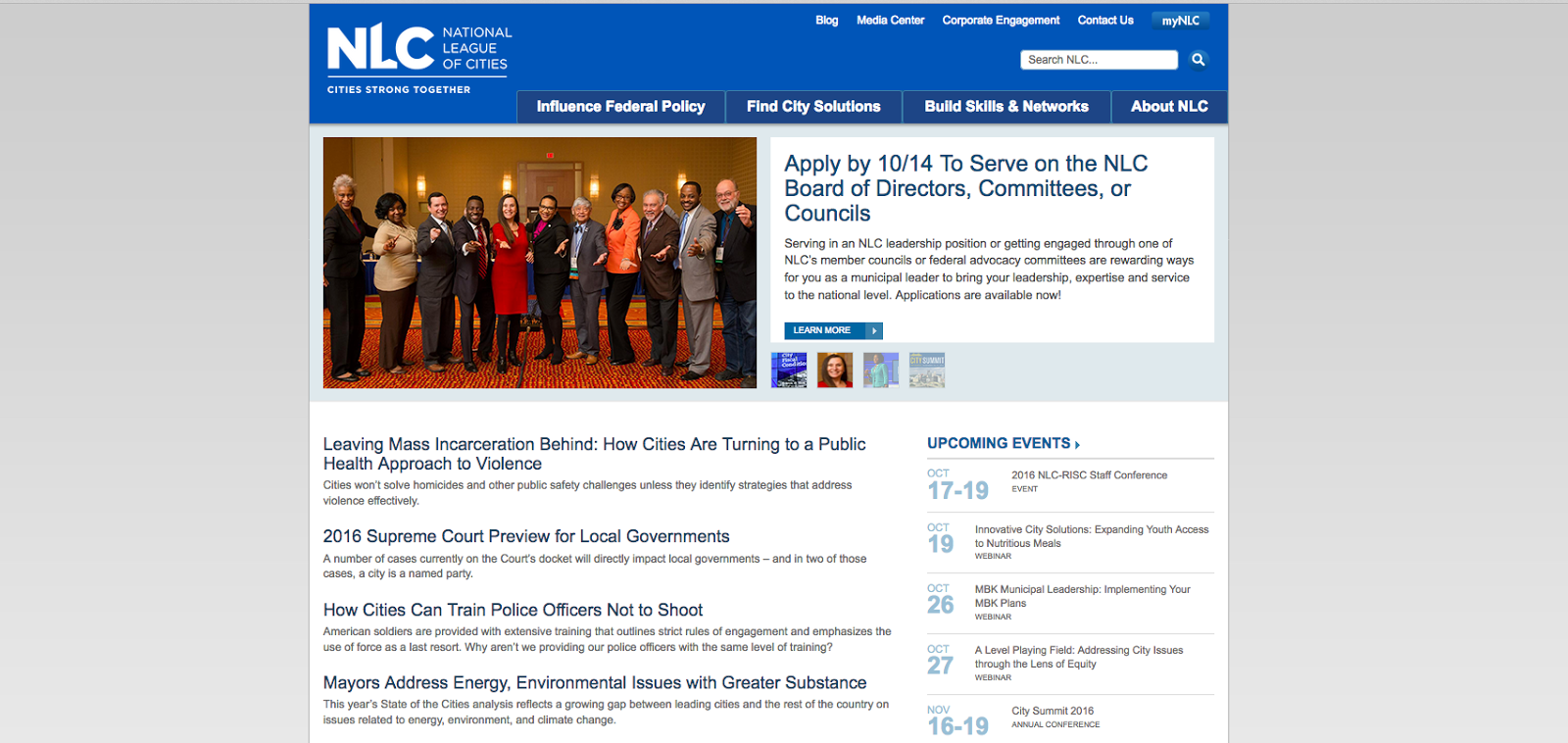
Task: Read the Leaving Mass Incarceration Behind article
Action: tap(594, 454)
